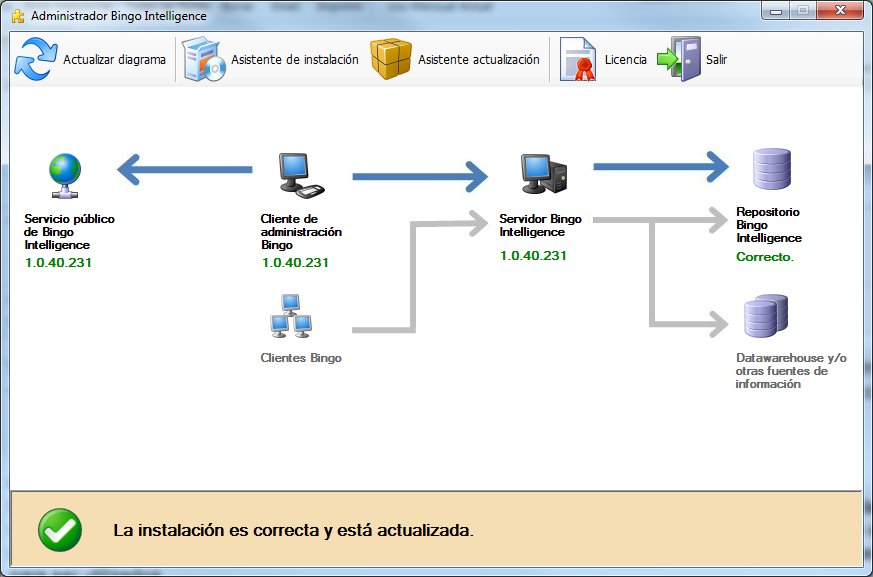Click the green checkmark status icon

coord(59,530)
